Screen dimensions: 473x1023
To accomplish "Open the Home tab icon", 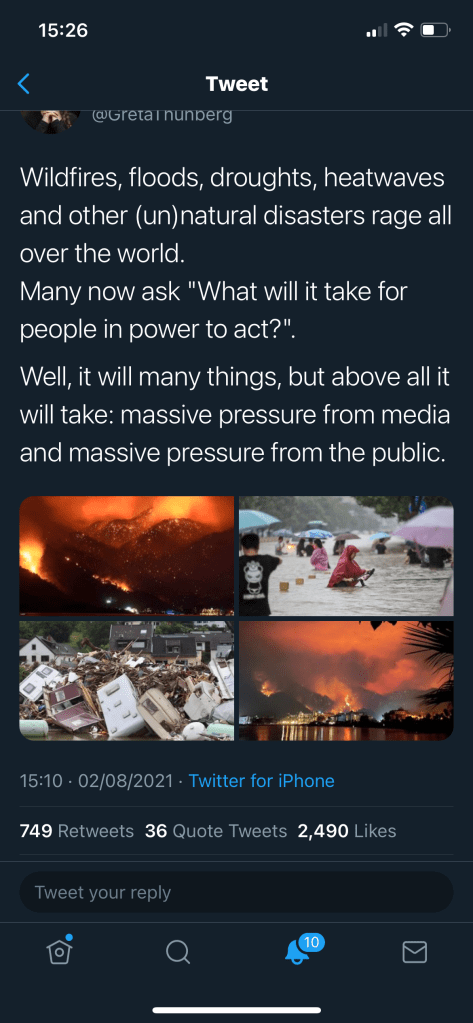I will coord(59,951).
